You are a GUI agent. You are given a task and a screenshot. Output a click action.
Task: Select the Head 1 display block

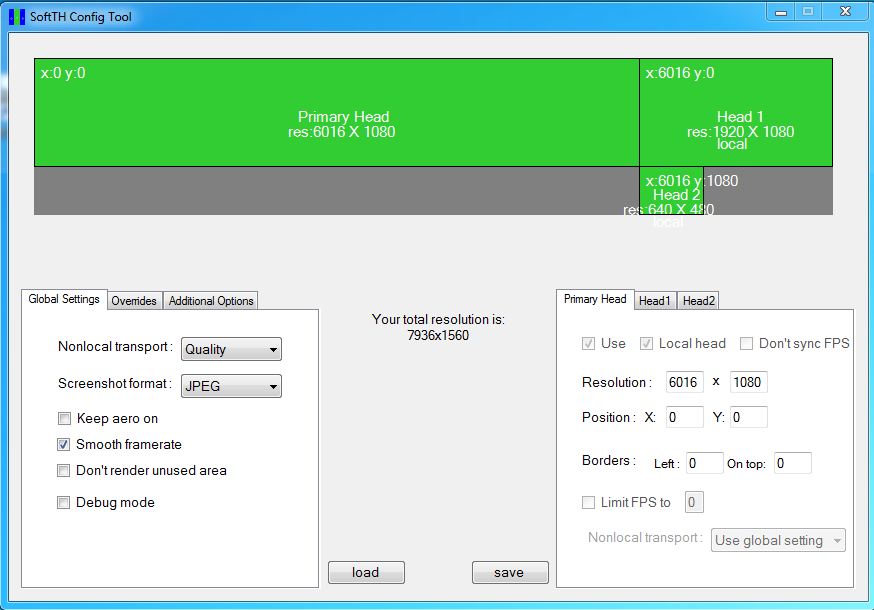[x=736, y=113]
